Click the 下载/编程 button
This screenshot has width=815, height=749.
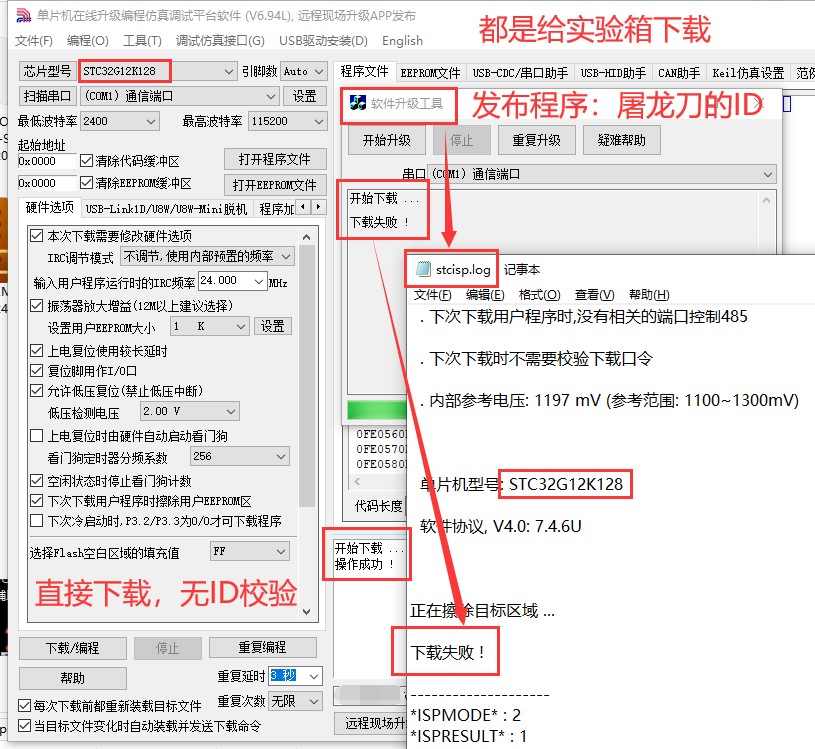[x=73, y=648]
